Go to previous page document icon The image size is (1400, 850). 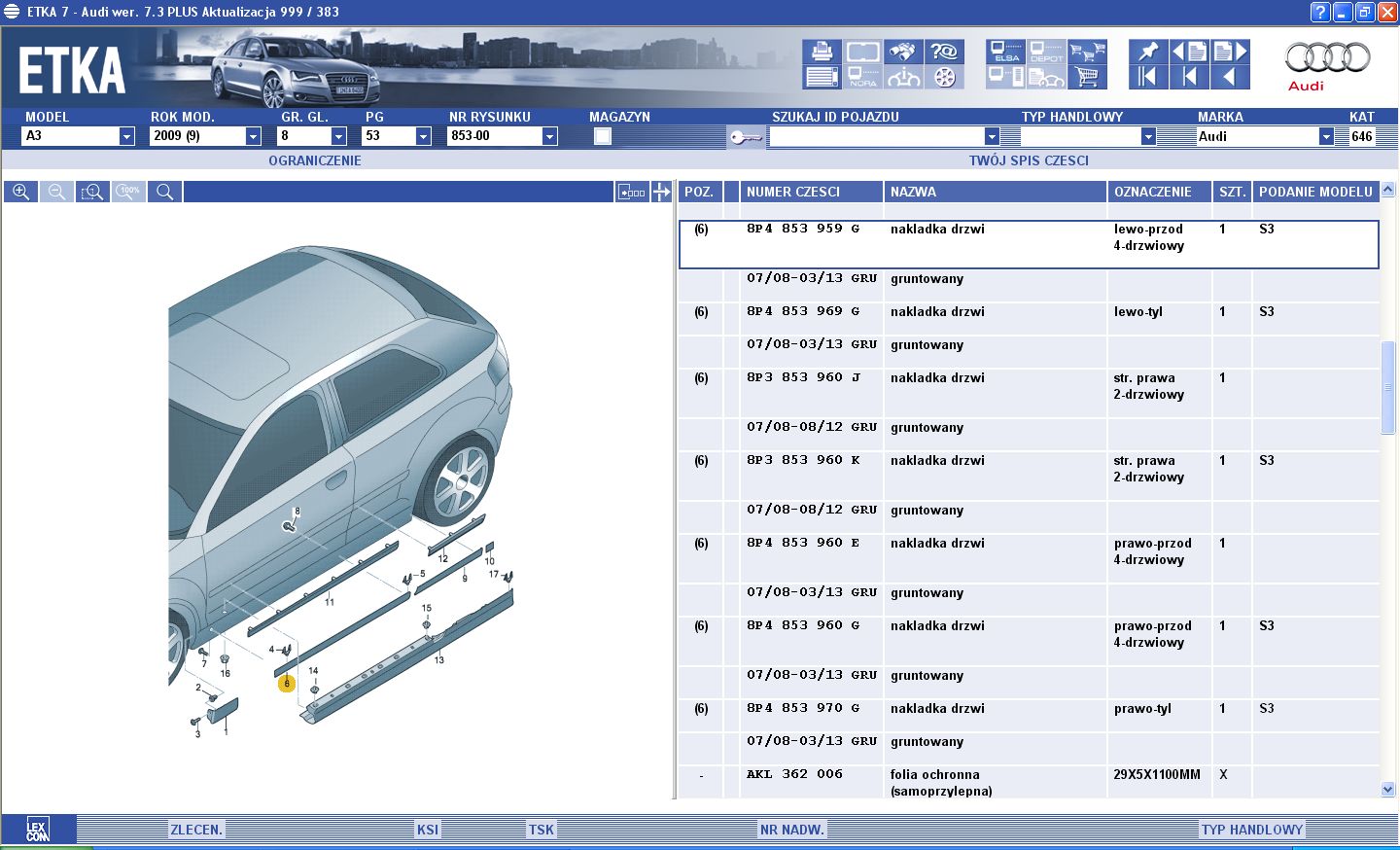pos(1189,52)
